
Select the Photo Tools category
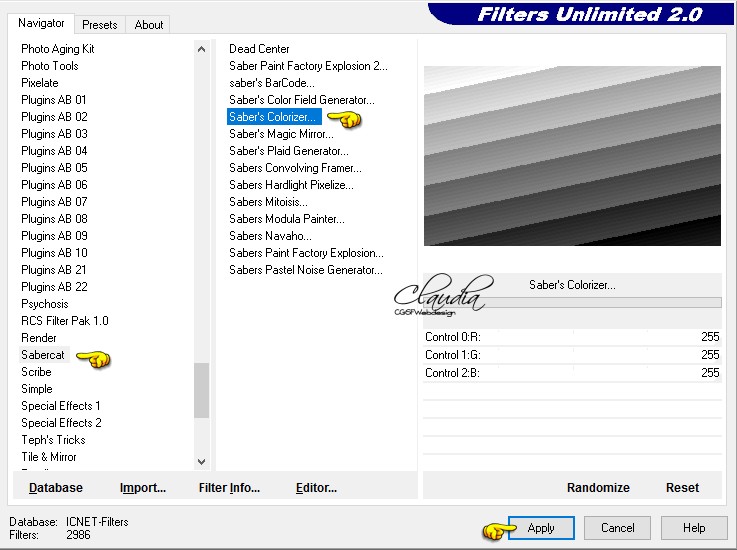click(x=50, y=66)
